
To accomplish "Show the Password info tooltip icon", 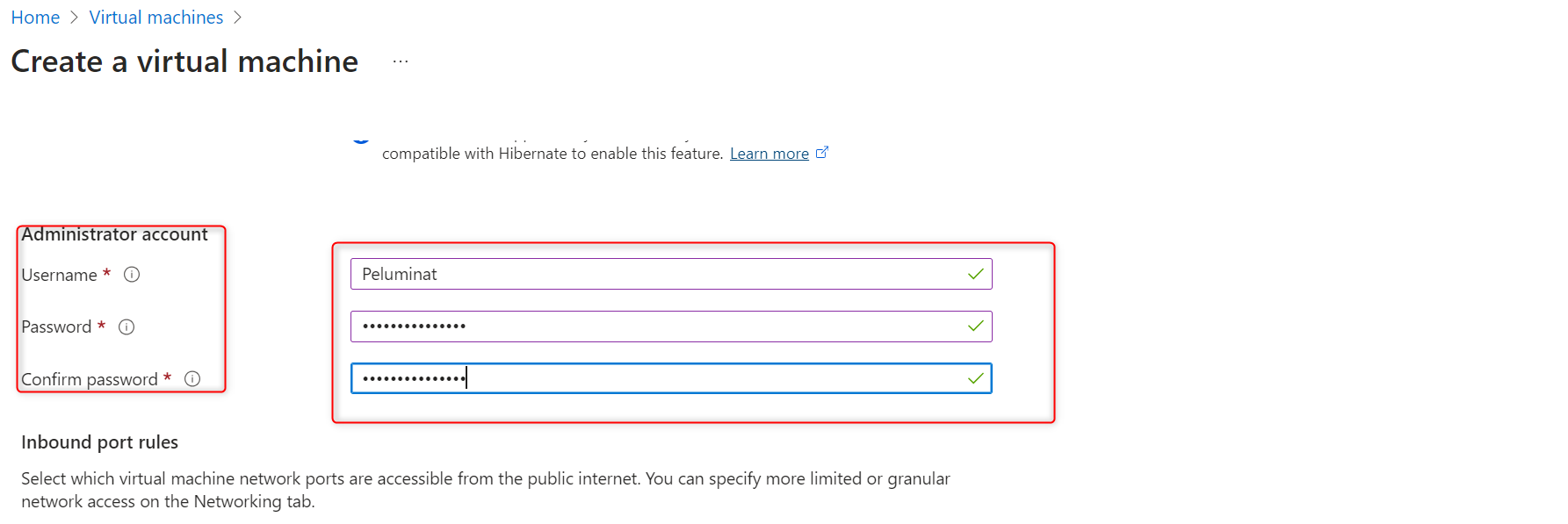I will (126, 327).
